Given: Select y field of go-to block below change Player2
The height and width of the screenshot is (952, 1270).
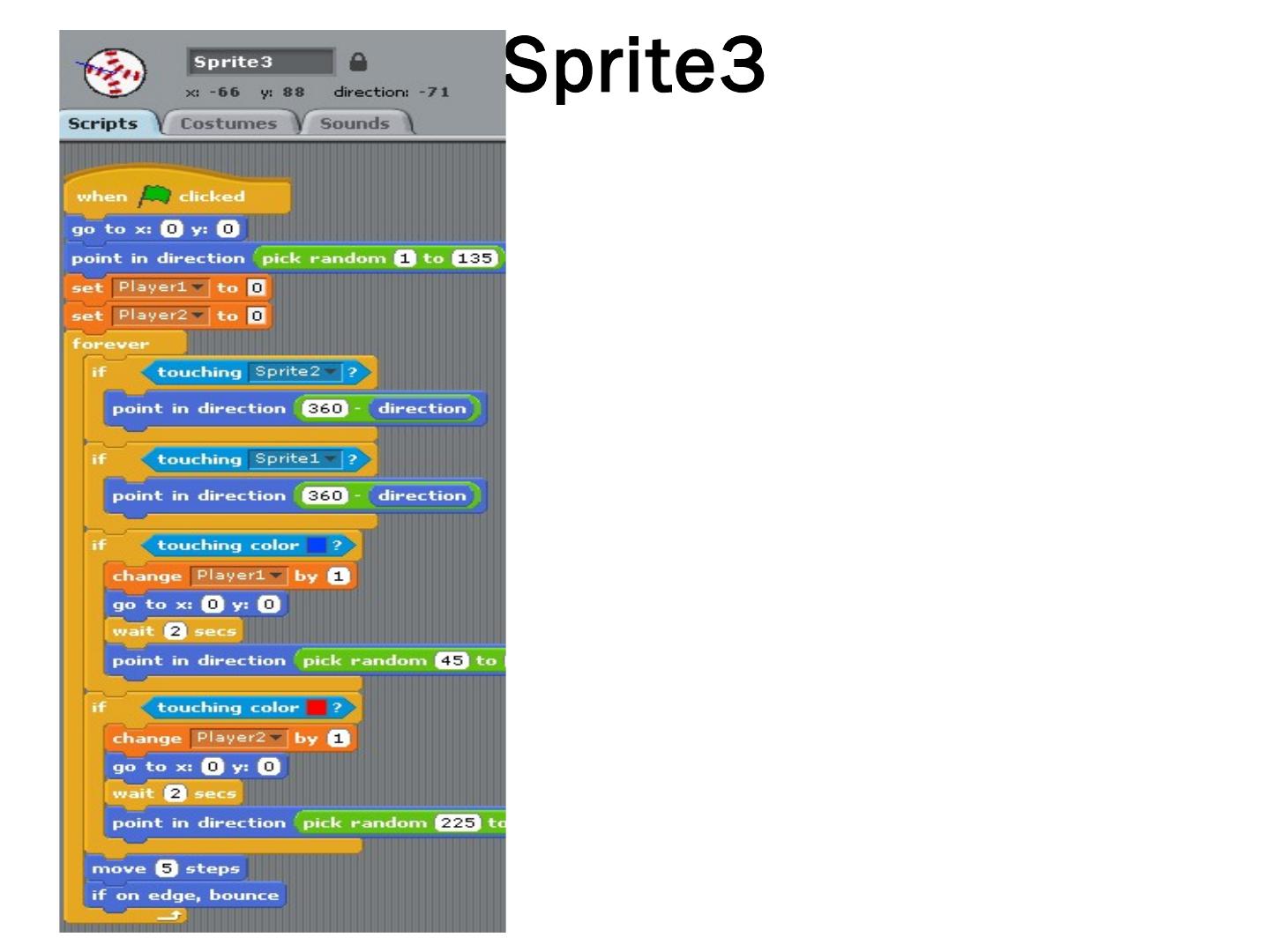Looking at the screenshot, I should pyautogui.click(x=268, y=767).
